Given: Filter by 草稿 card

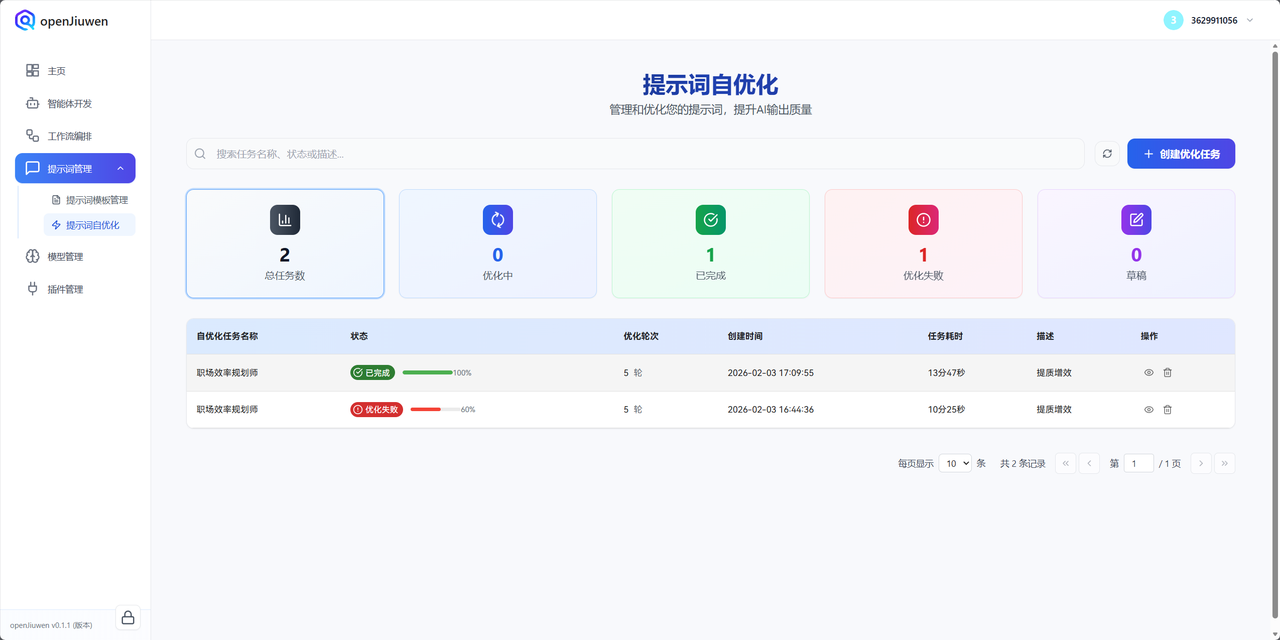Looking at the screenshot, I should click(1136, 244).
